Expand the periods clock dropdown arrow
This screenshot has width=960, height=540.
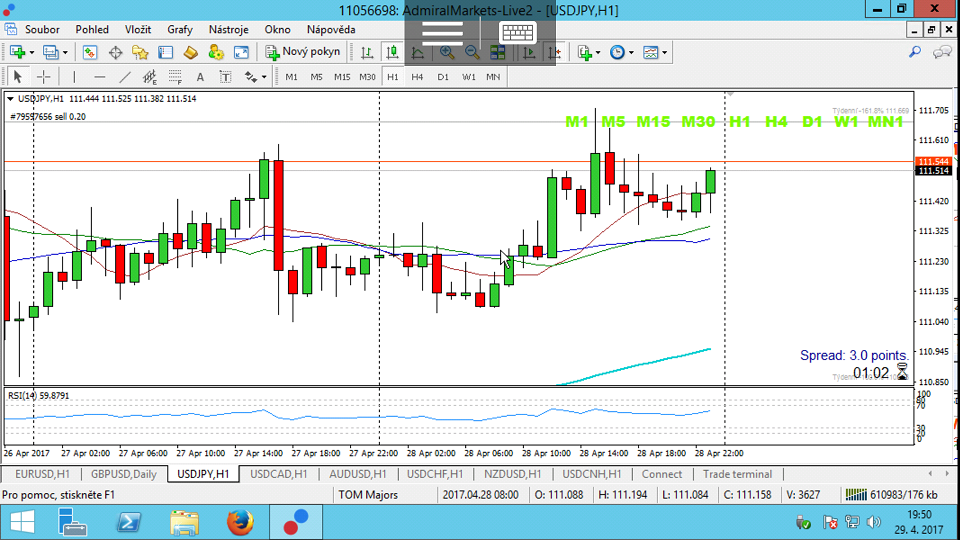[x=631, y=53]
